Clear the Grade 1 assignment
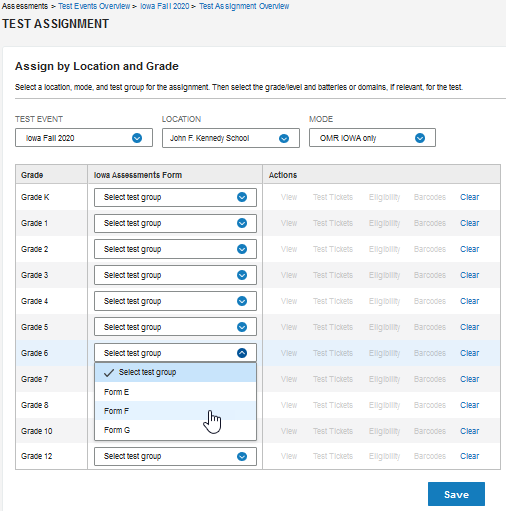This screenshot has width=506, height=511. (x=470, y=223)
